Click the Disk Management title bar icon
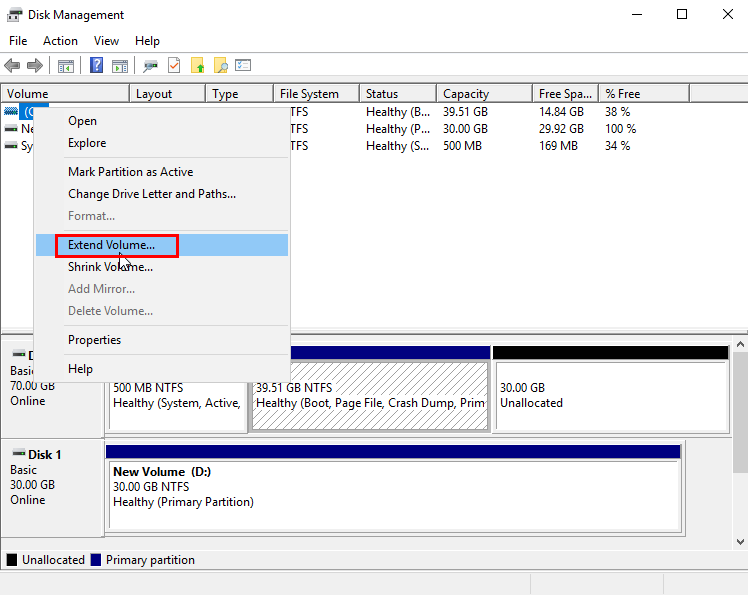The width and height of the screenshot is (748, 595). [x=14, y=15]
